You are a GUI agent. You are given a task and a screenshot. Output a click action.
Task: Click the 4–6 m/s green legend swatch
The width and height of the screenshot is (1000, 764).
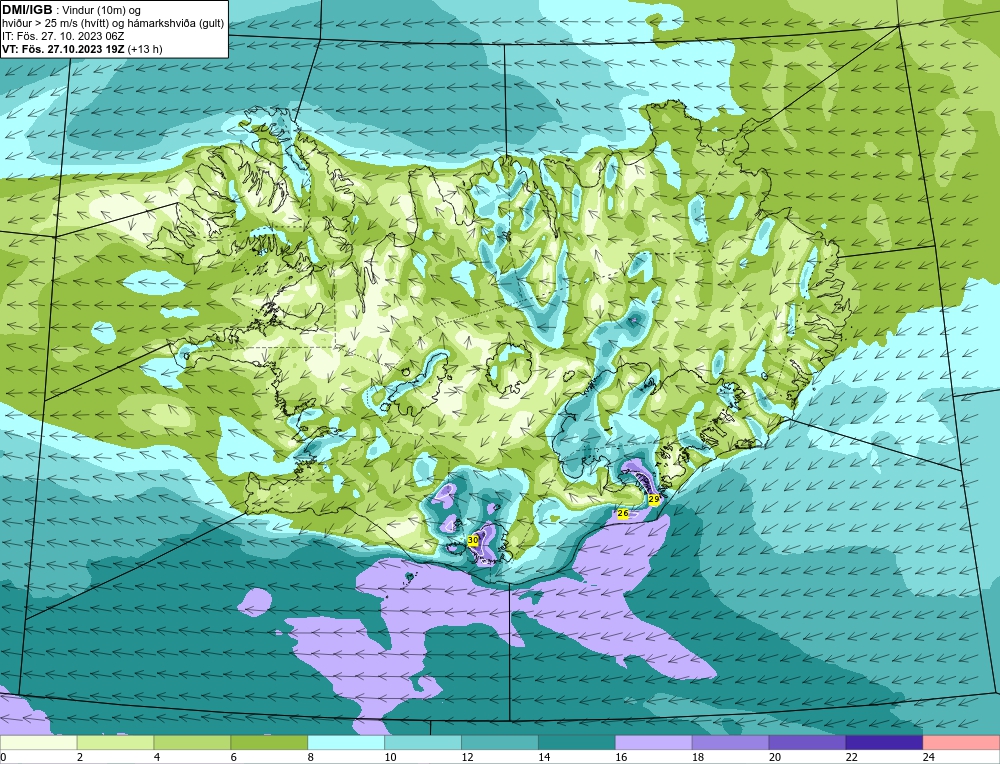[x=192, y=743]
